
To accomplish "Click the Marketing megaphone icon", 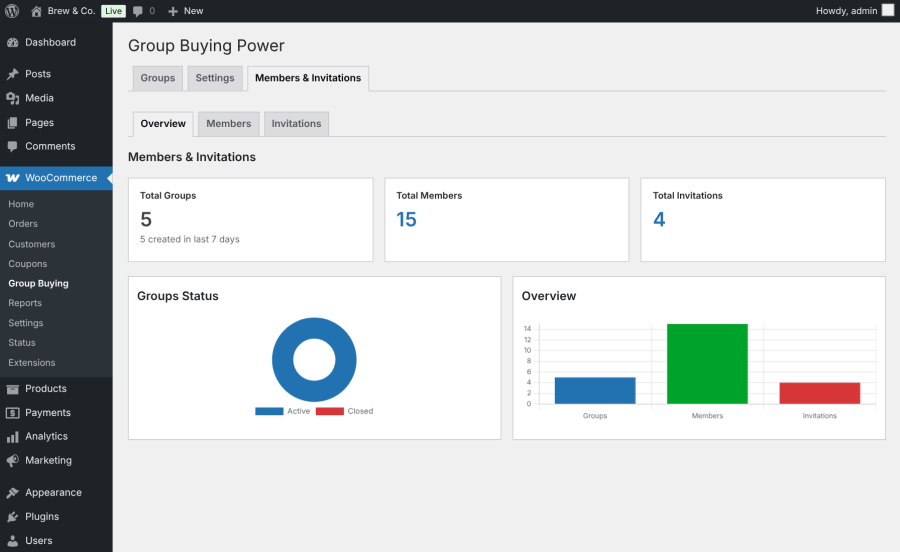I will pos(13,461).
